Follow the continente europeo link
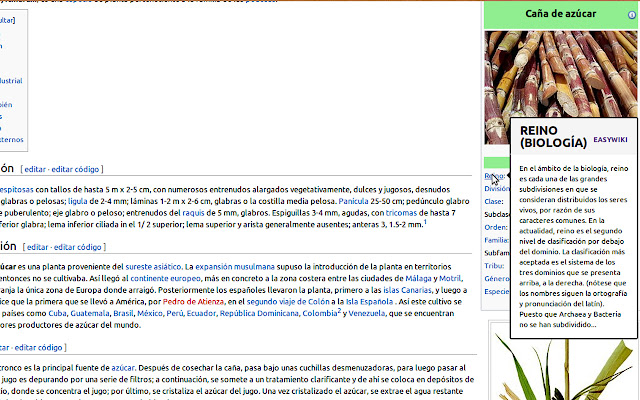This screenshot has height=400, width=640. pos(165,278)
